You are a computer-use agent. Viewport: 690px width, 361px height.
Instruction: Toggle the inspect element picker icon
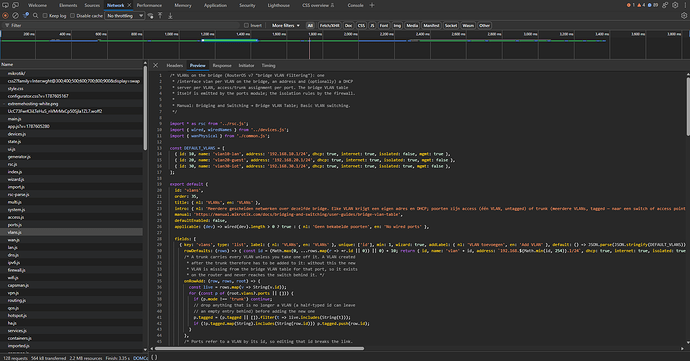click(5, 5)
